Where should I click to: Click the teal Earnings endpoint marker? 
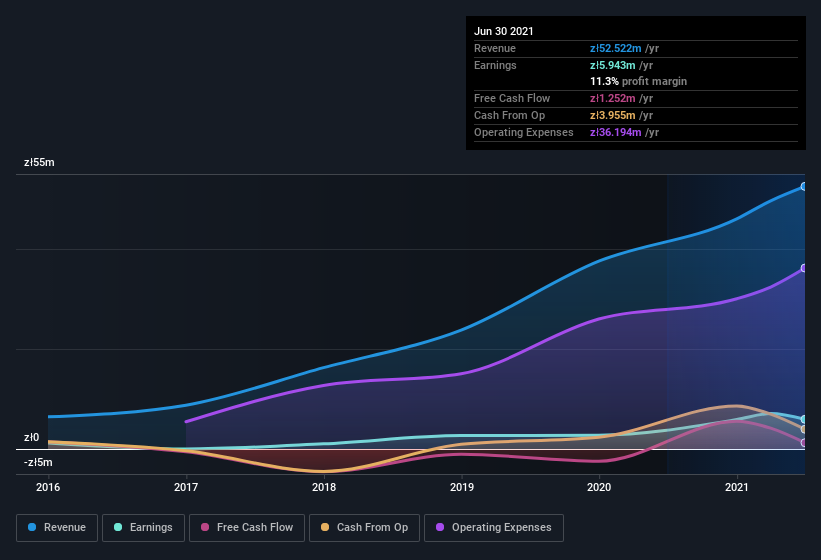(x=804, y=419)
